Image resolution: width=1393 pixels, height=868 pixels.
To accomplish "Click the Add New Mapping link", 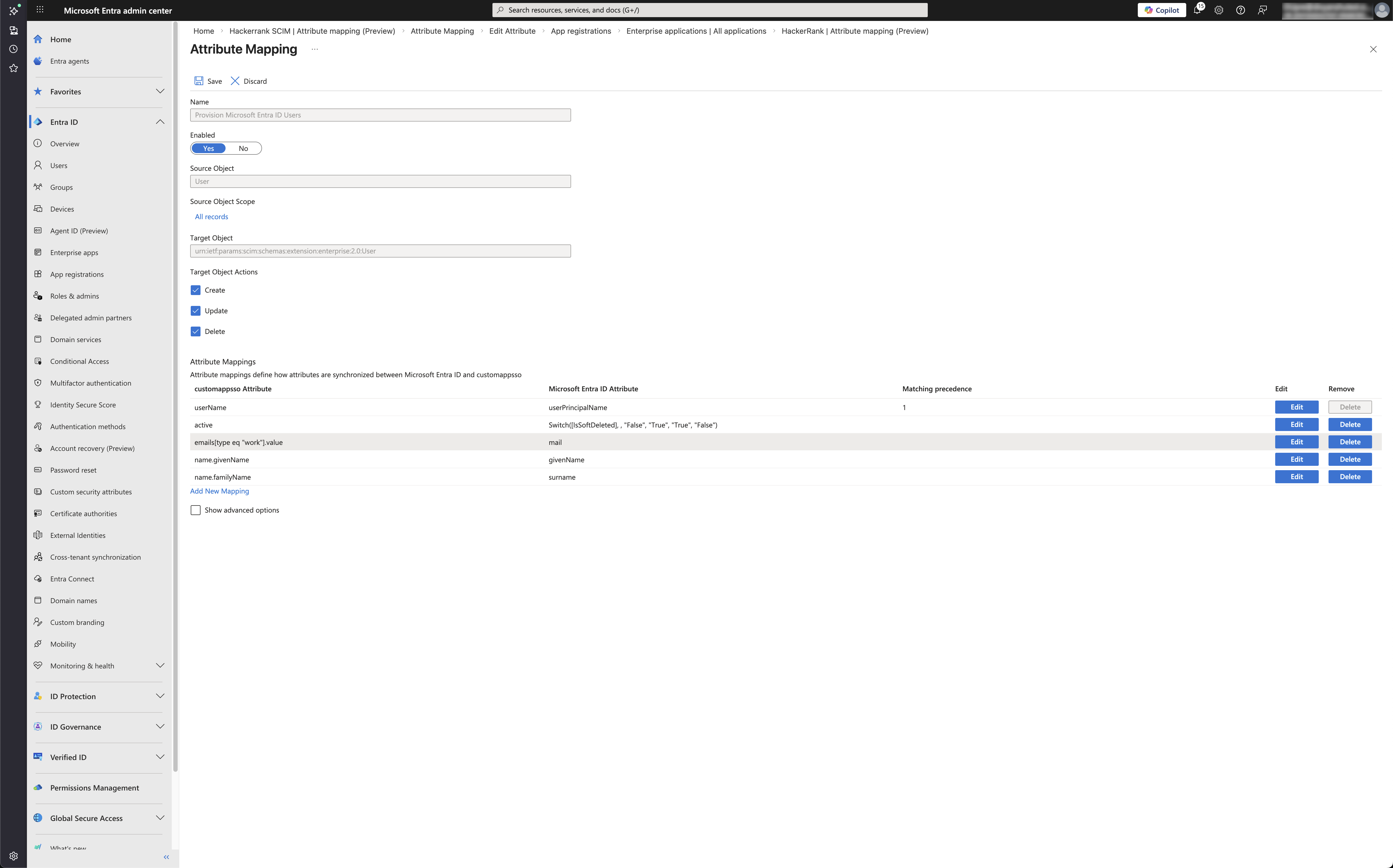I will [x=219, y=491].
